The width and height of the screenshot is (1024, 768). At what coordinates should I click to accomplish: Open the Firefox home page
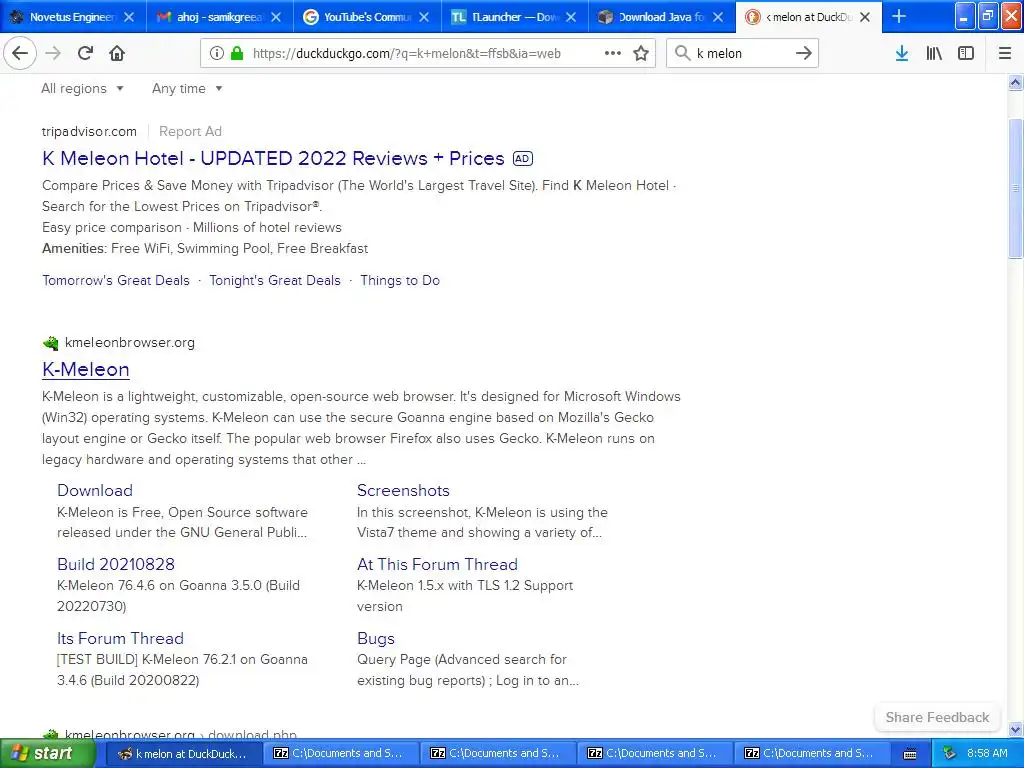(x=117, y=53)
